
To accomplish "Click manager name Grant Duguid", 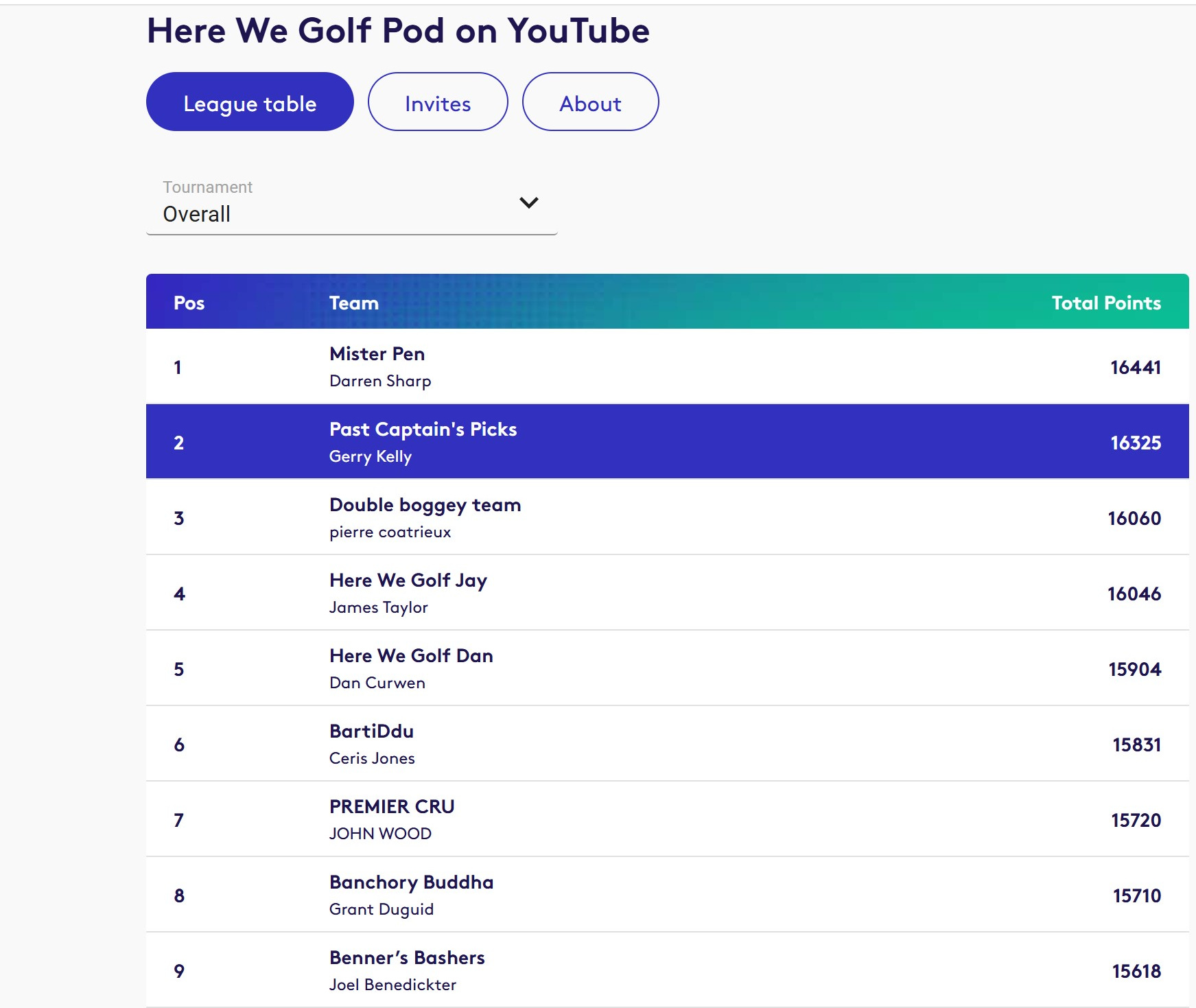I will click(x=382, y=909).
